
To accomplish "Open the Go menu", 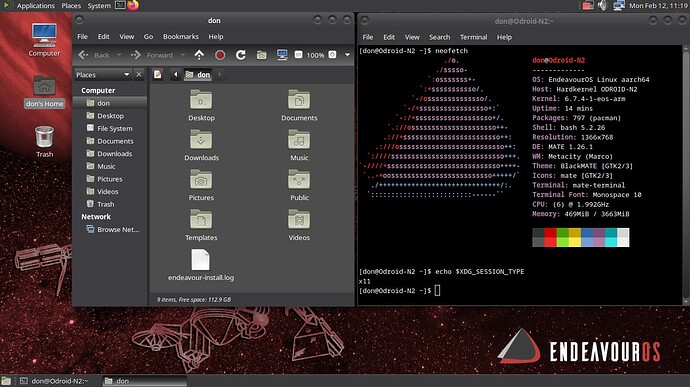I will (x=148, y=37).
